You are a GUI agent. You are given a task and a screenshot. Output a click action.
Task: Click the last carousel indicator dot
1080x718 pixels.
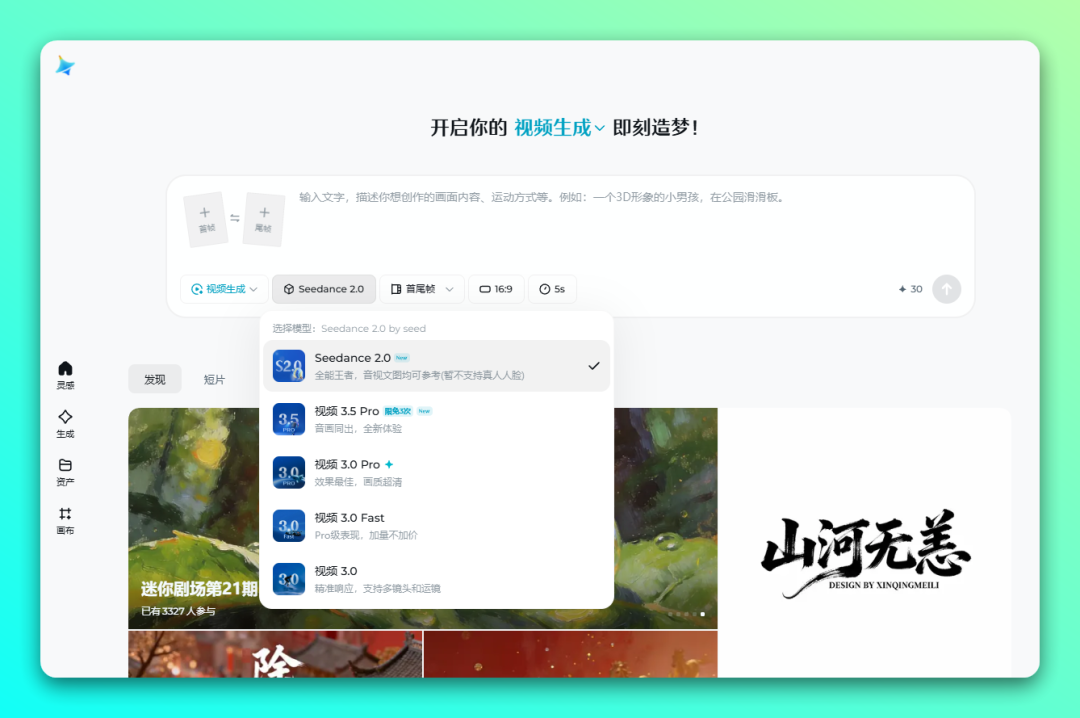coord(702,614)
